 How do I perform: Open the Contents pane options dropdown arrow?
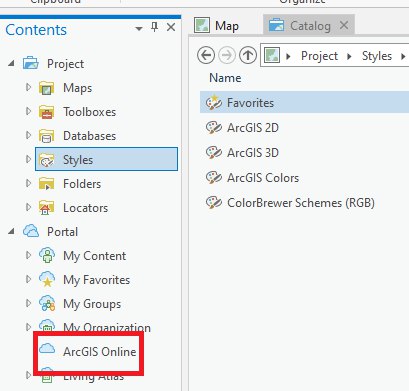(x=139, y=29)
